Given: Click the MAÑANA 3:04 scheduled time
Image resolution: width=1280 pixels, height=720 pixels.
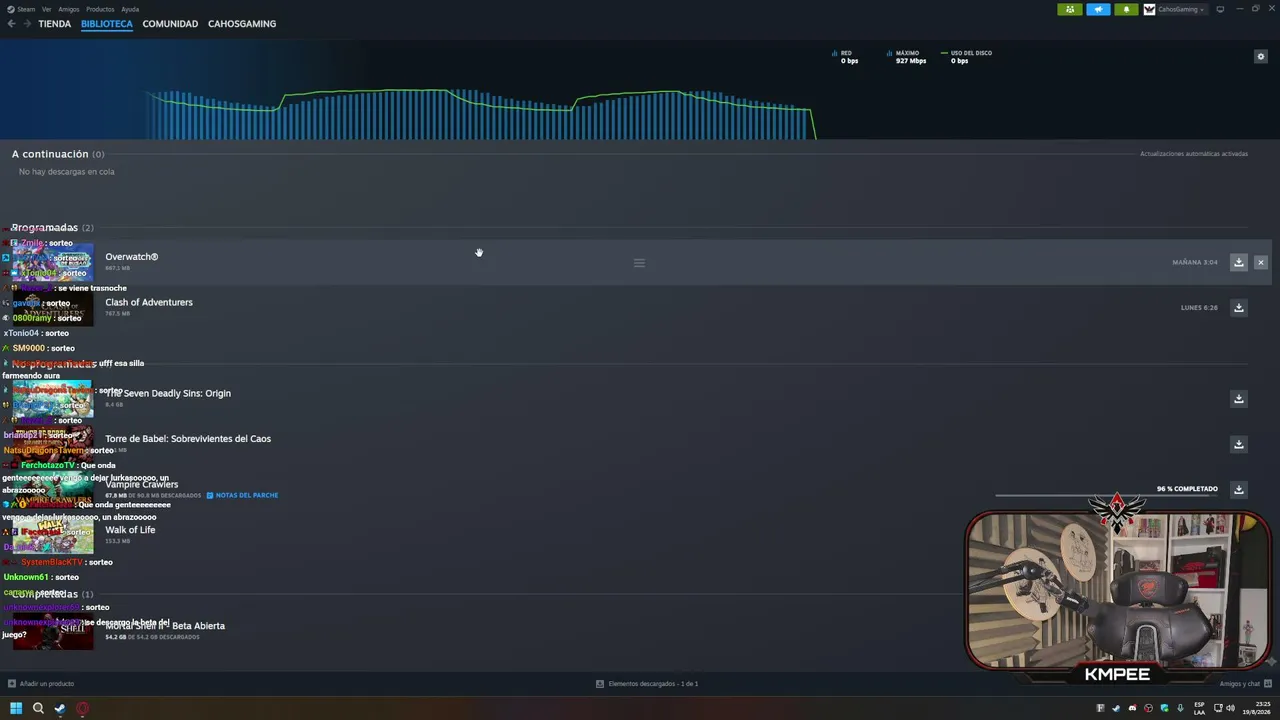Looking at the screenshot, I should (1195, 262).
